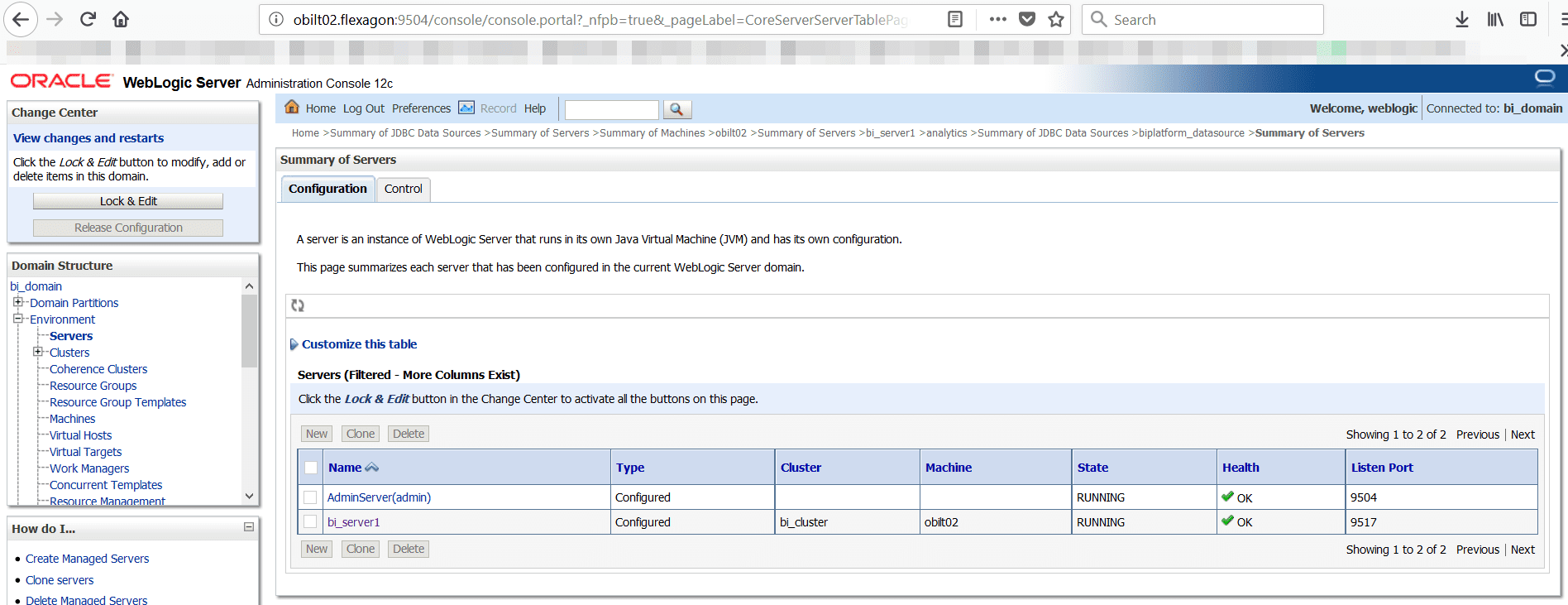Image resolution: width=1568 pixels, height=605 pixels.
Task: Open Clone servers help link
Action: (x=60, y=580)
